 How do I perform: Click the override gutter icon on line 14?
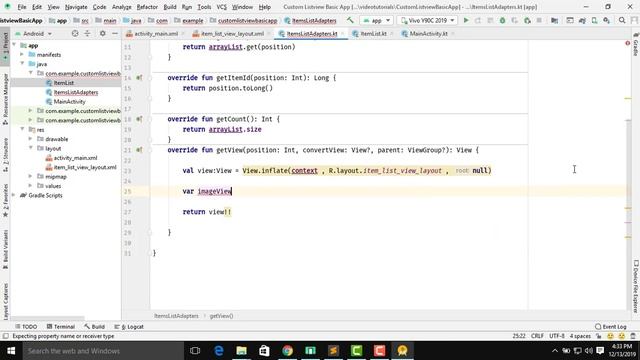(x=139, y=78)
